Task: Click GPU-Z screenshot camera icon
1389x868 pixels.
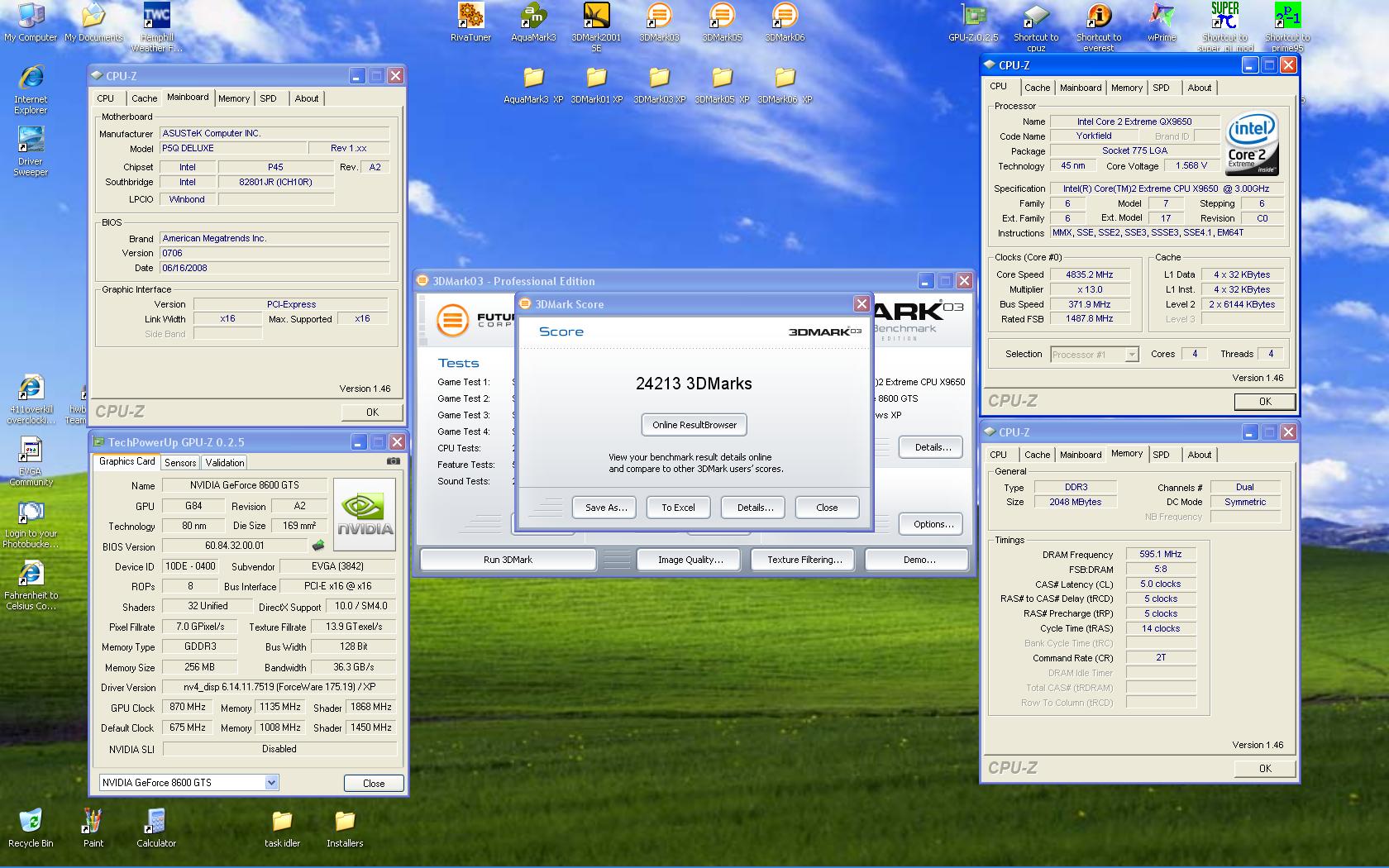Action: pyautogui.click(x=394, y=461)
